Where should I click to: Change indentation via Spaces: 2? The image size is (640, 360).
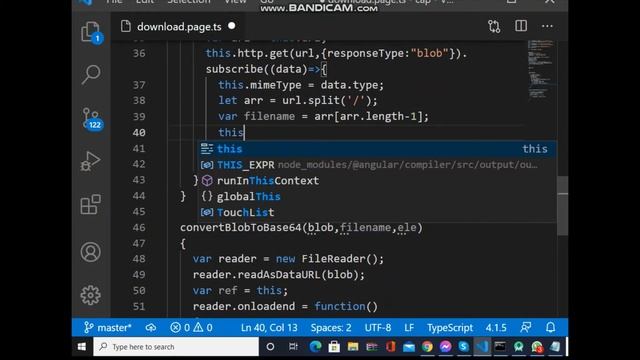point(331,328)
